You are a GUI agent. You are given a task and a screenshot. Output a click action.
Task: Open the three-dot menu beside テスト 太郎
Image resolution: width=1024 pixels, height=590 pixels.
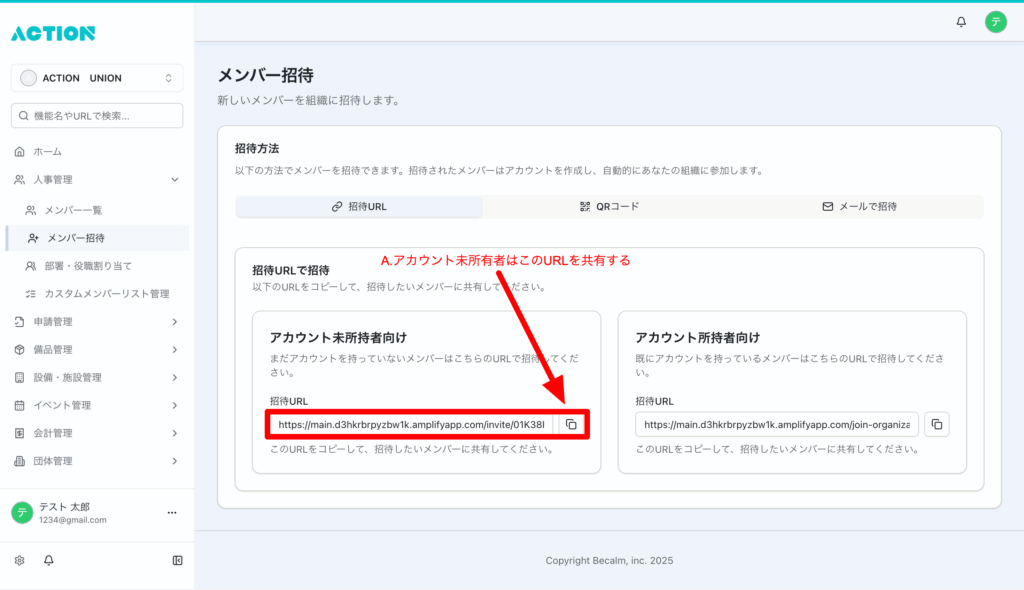171,513
